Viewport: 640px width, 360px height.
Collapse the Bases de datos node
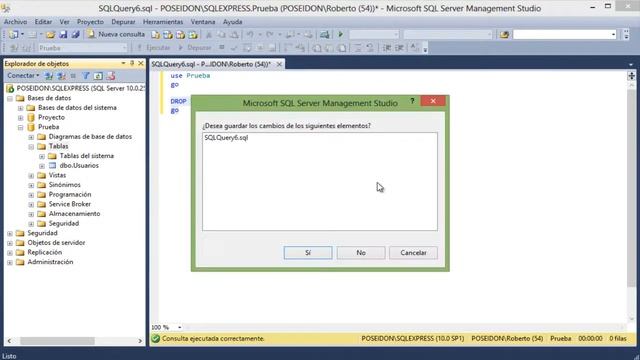click(10, 98)
